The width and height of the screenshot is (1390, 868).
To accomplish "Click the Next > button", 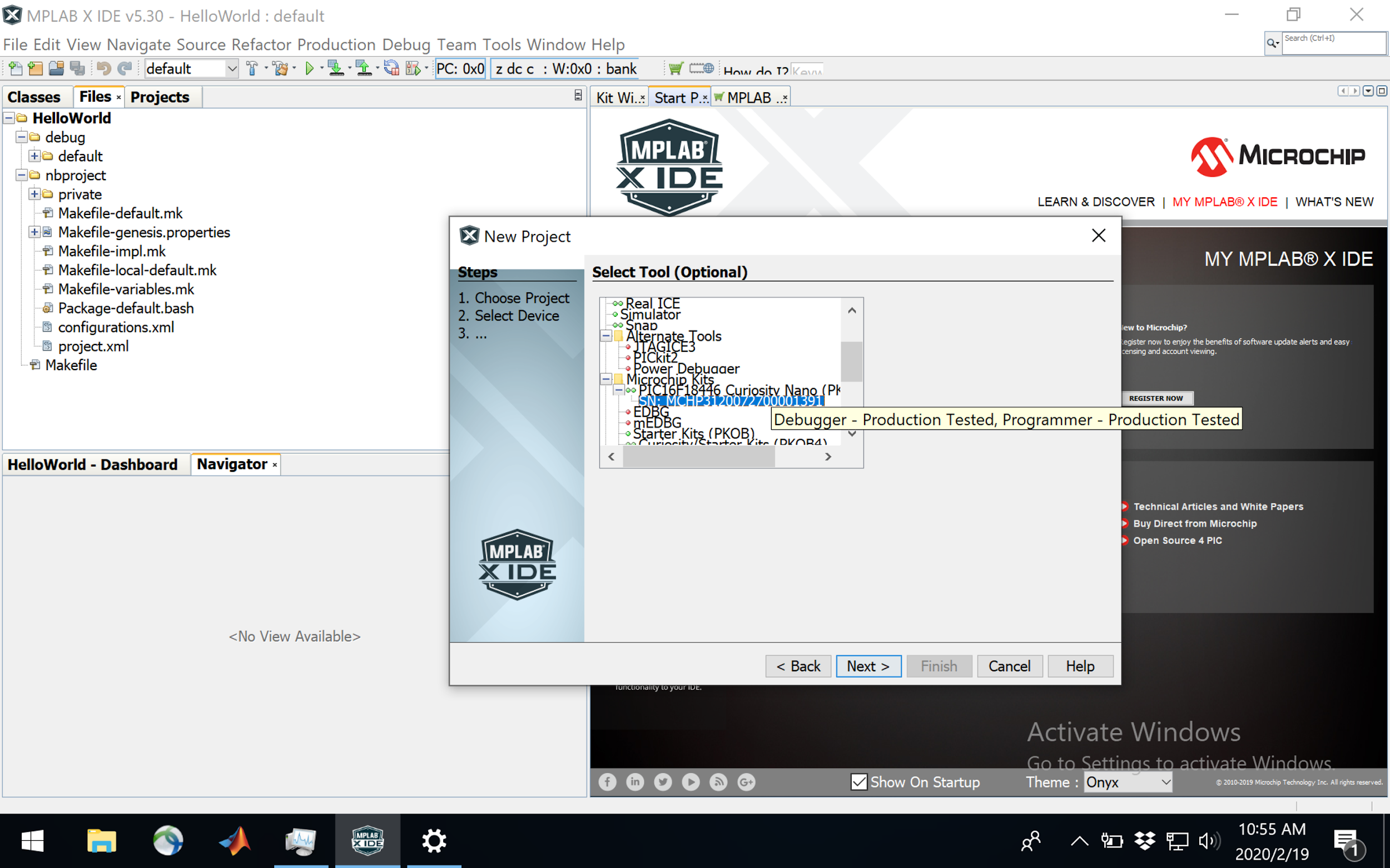I will click(x=868, y=666).
